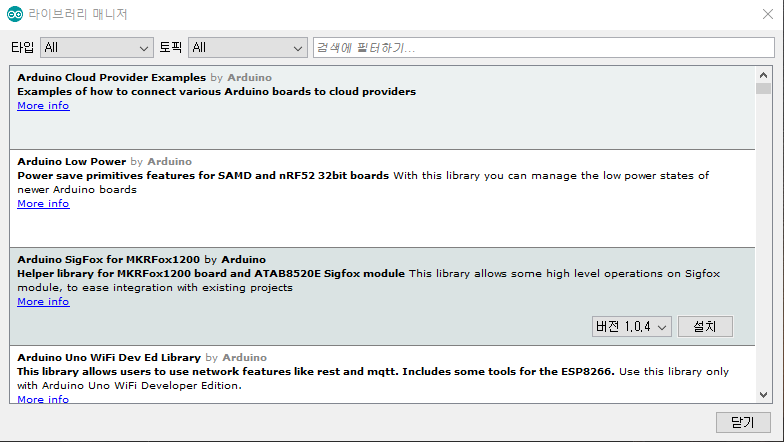
Task: Open More info for Arduino Low Power
Action: point(43,204)
